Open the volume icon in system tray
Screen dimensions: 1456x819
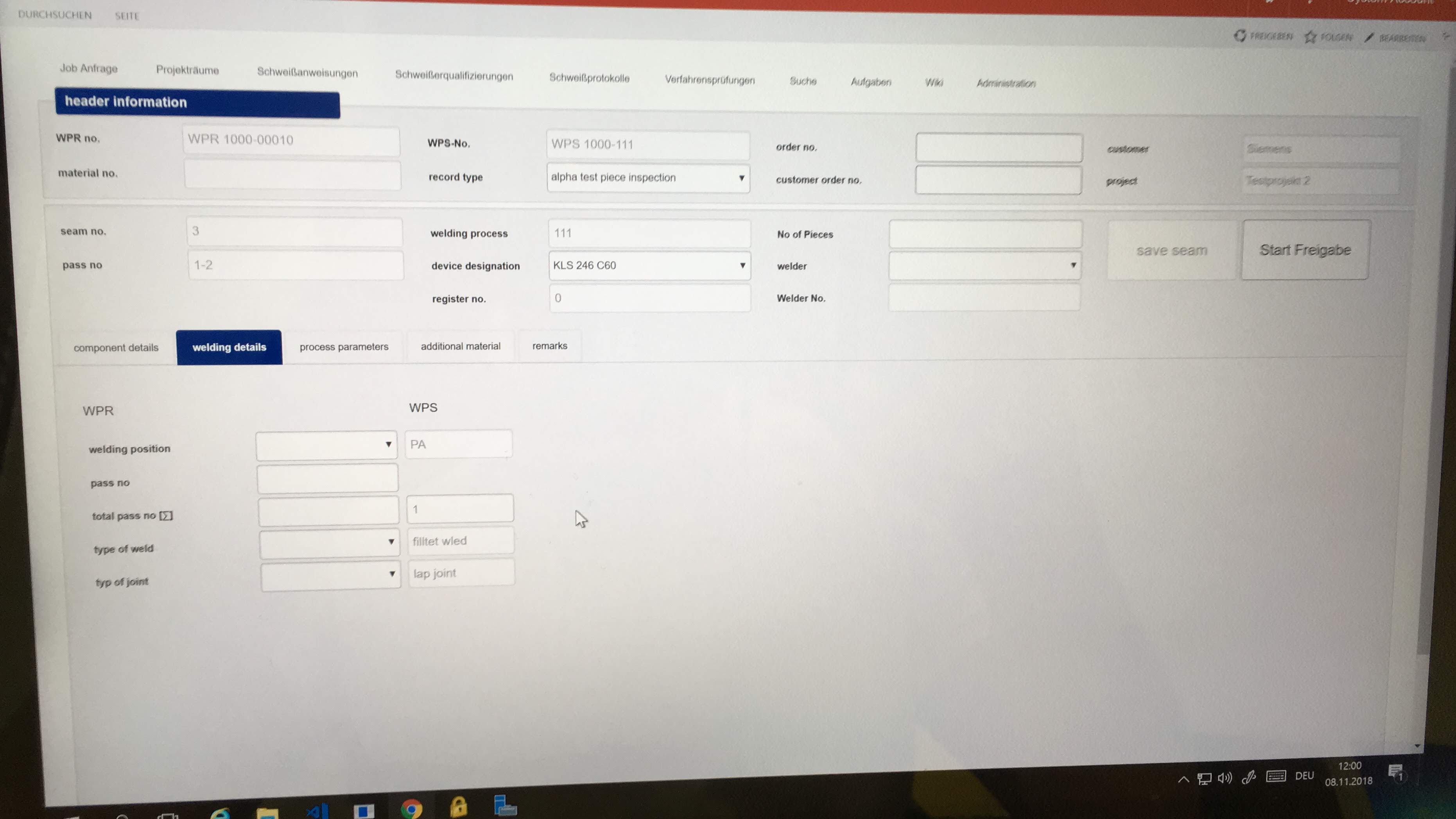1224,778
